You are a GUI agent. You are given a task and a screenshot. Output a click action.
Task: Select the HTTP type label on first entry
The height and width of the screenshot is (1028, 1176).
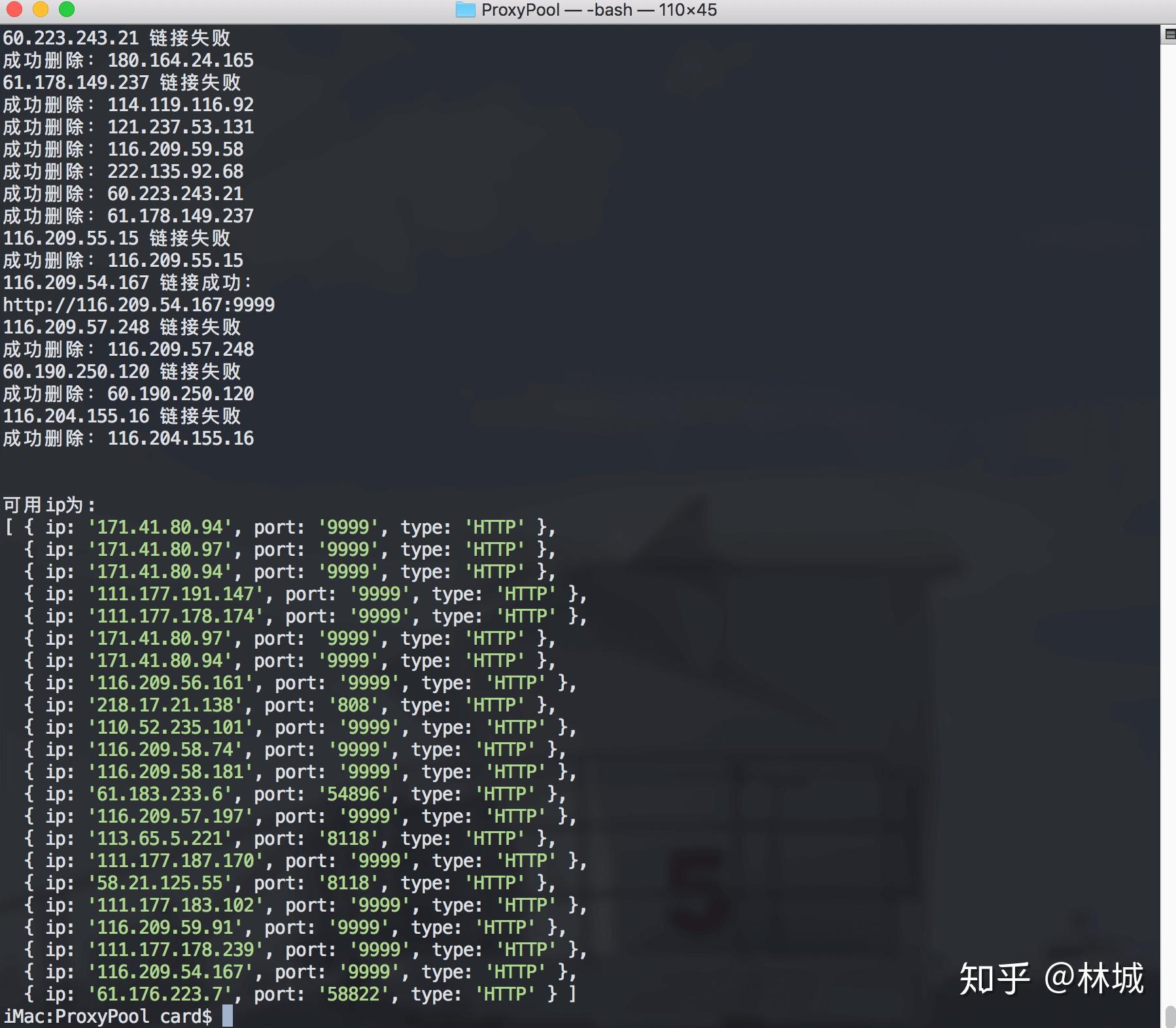(x=494, y=527)
